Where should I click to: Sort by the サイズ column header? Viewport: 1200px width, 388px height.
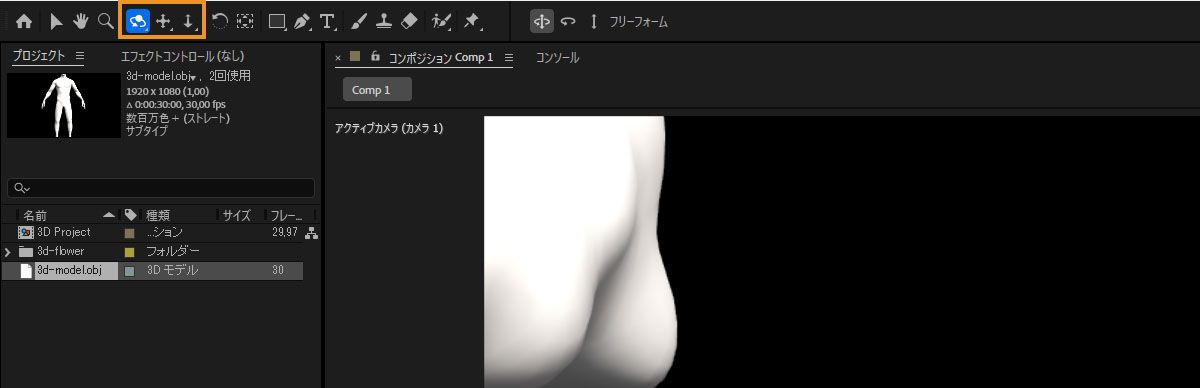click(236, 215)
